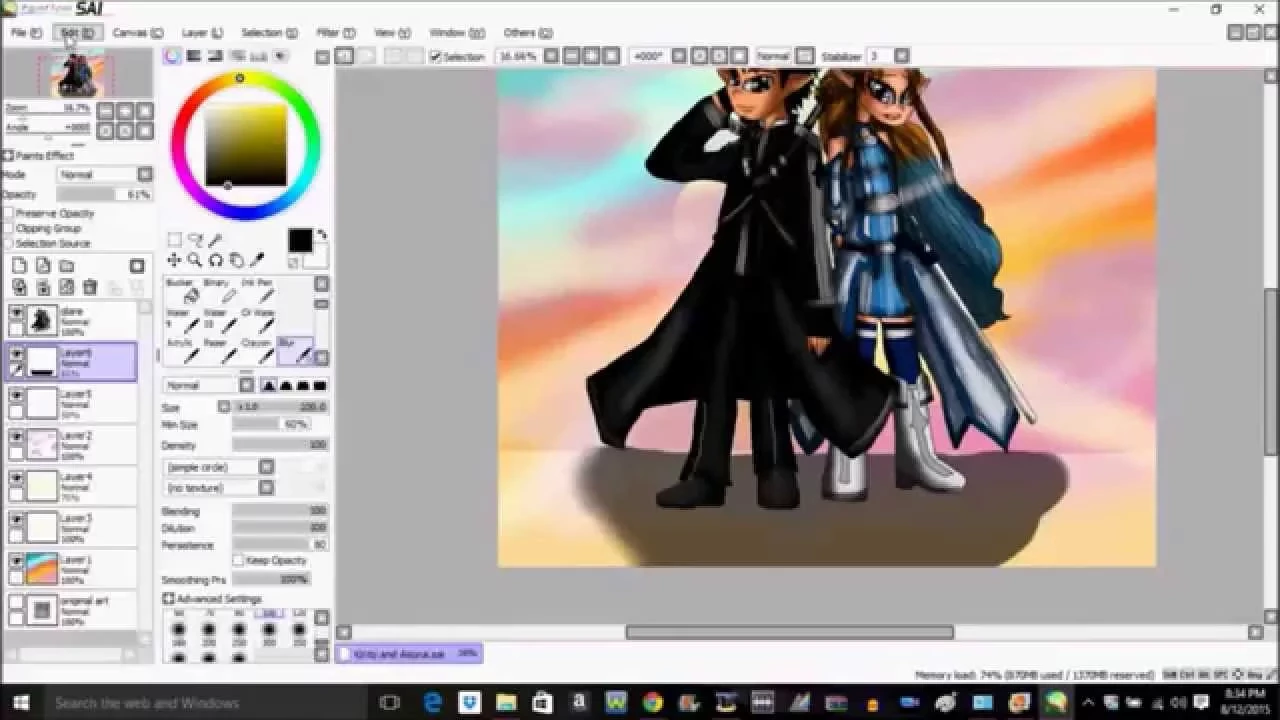Open the Stabilizer value dropdown

(902, 57)
